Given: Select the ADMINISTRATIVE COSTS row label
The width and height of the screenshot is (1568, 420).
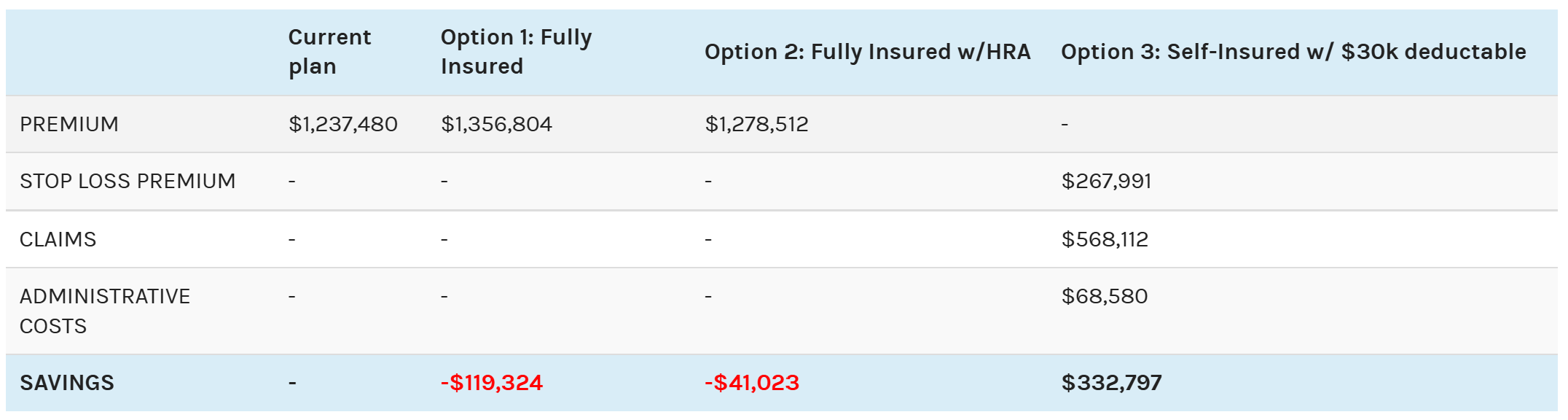Looking at the screenshot, I should [104, 311].
